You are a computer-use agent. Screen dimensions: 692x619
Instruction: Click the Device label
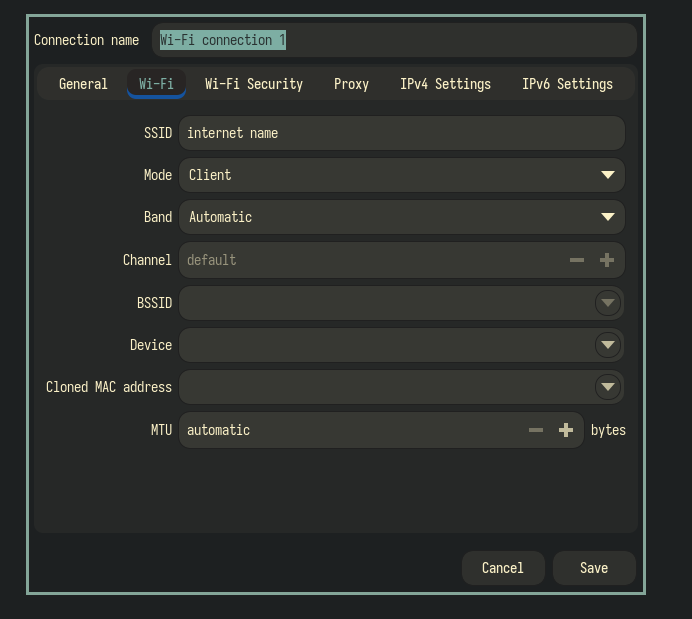150,345
